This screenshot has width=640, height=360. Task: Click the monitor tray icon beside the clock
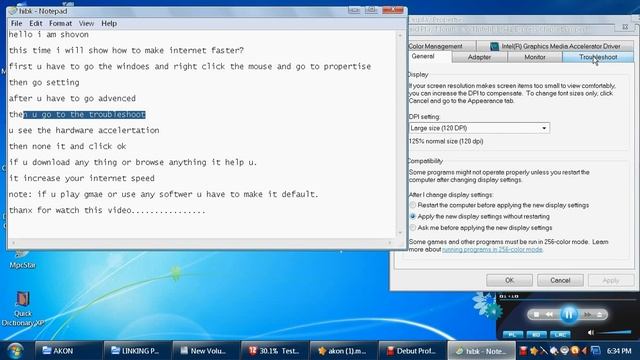(x=596, y=350)
